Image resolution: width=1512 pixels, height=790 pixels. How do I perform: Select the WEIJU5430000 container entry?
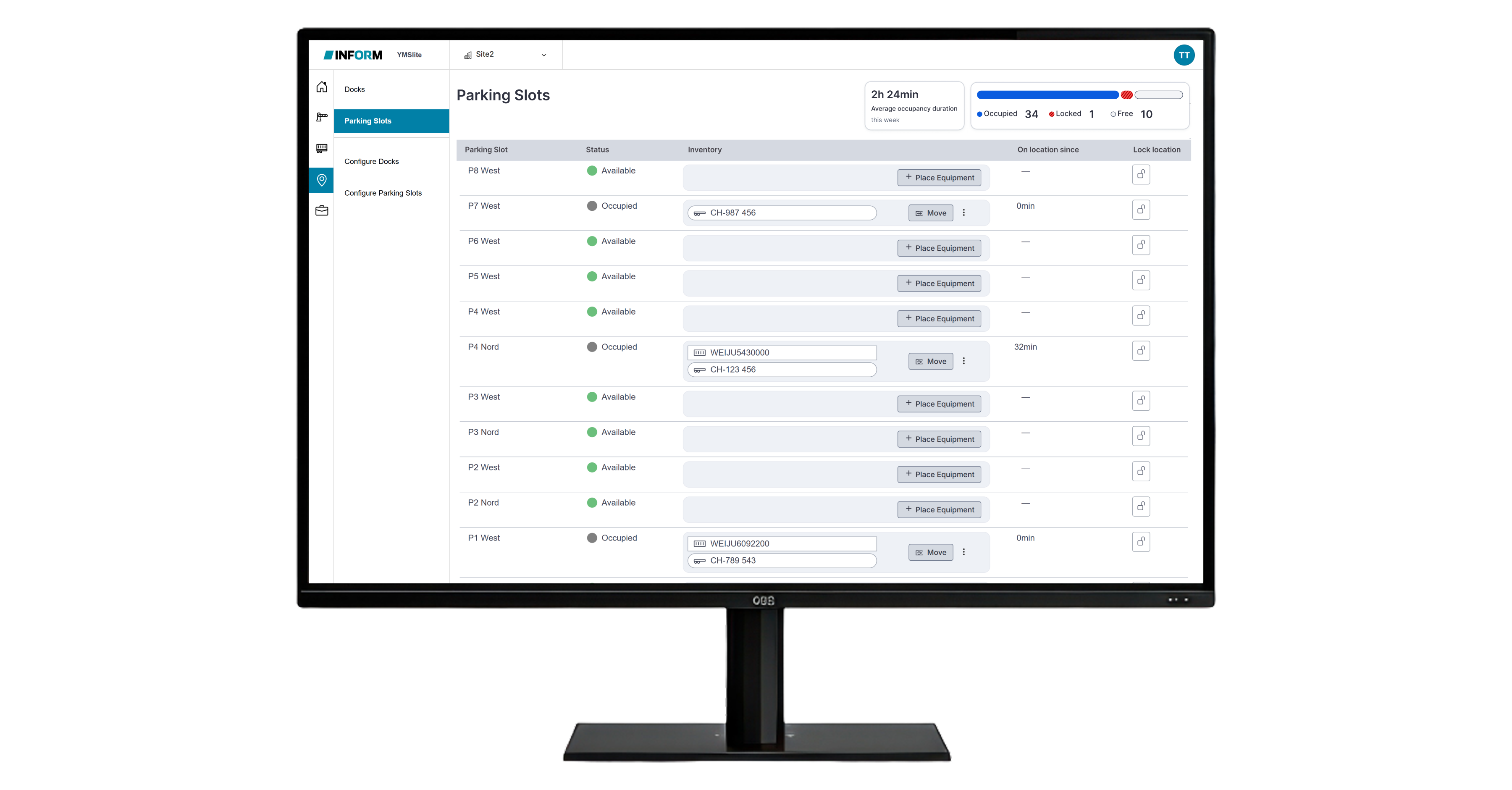pyautogui.click(x=782, y=353)
